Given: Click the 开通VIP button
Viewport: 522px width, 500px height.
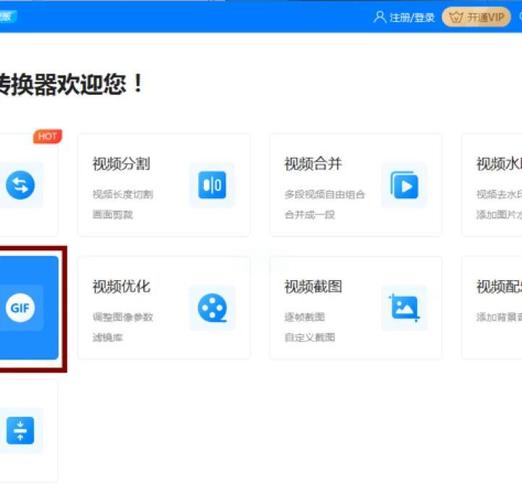Looking at the screenshot, I should tap(476, 17).
